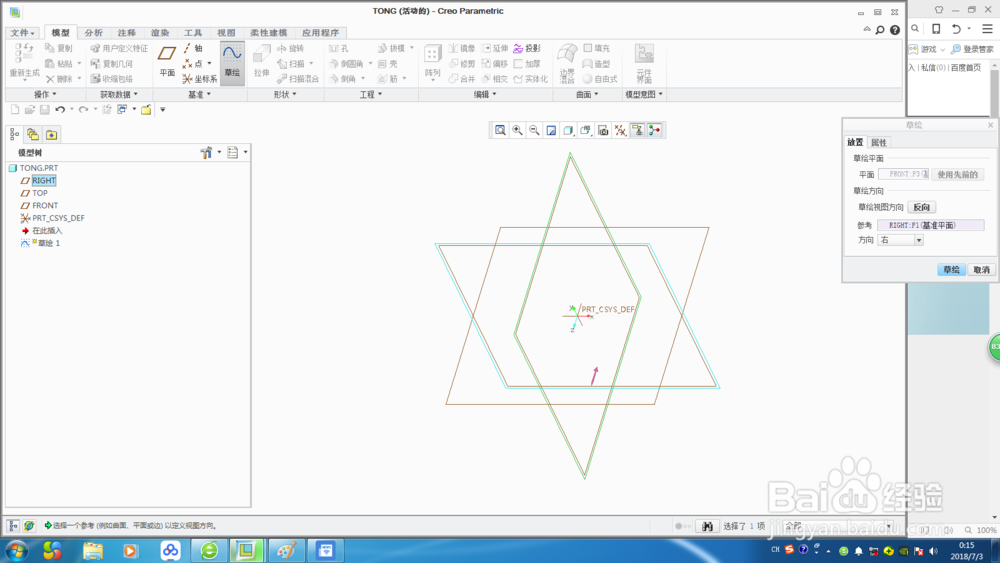Select the 拉伸 (Extrude) tool
Image resolution: width=1000 pixels, height=563 pixels.
pos(261,62)
